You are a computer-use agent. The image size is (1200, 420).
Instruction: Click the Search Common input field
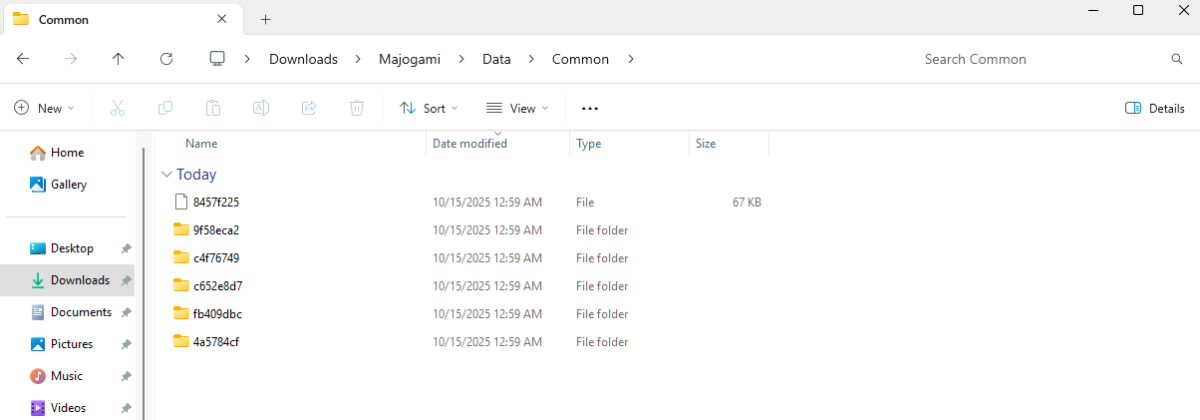1040,59
